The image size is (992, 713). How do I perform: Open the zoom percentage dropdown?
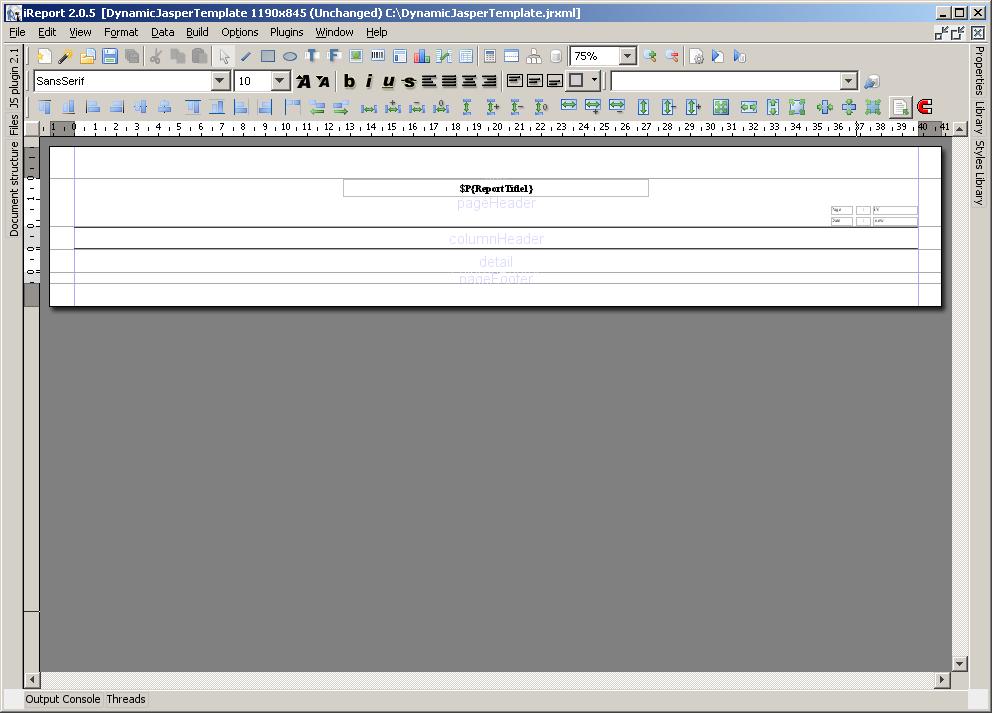point(628,56)
